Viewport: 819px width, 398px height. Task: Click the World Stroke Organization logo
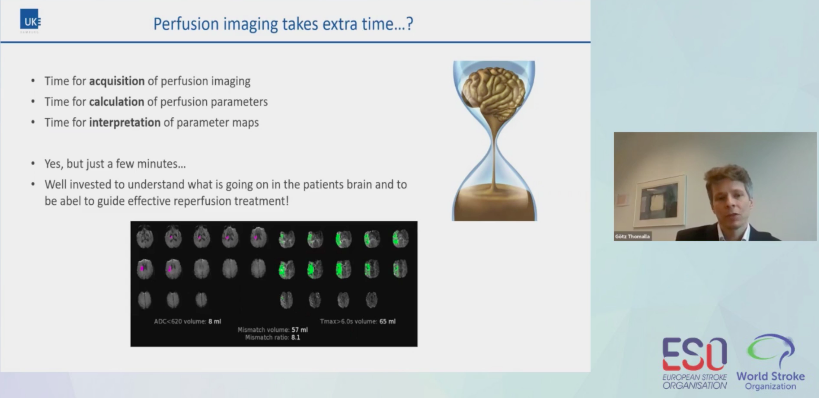point(770,362)
